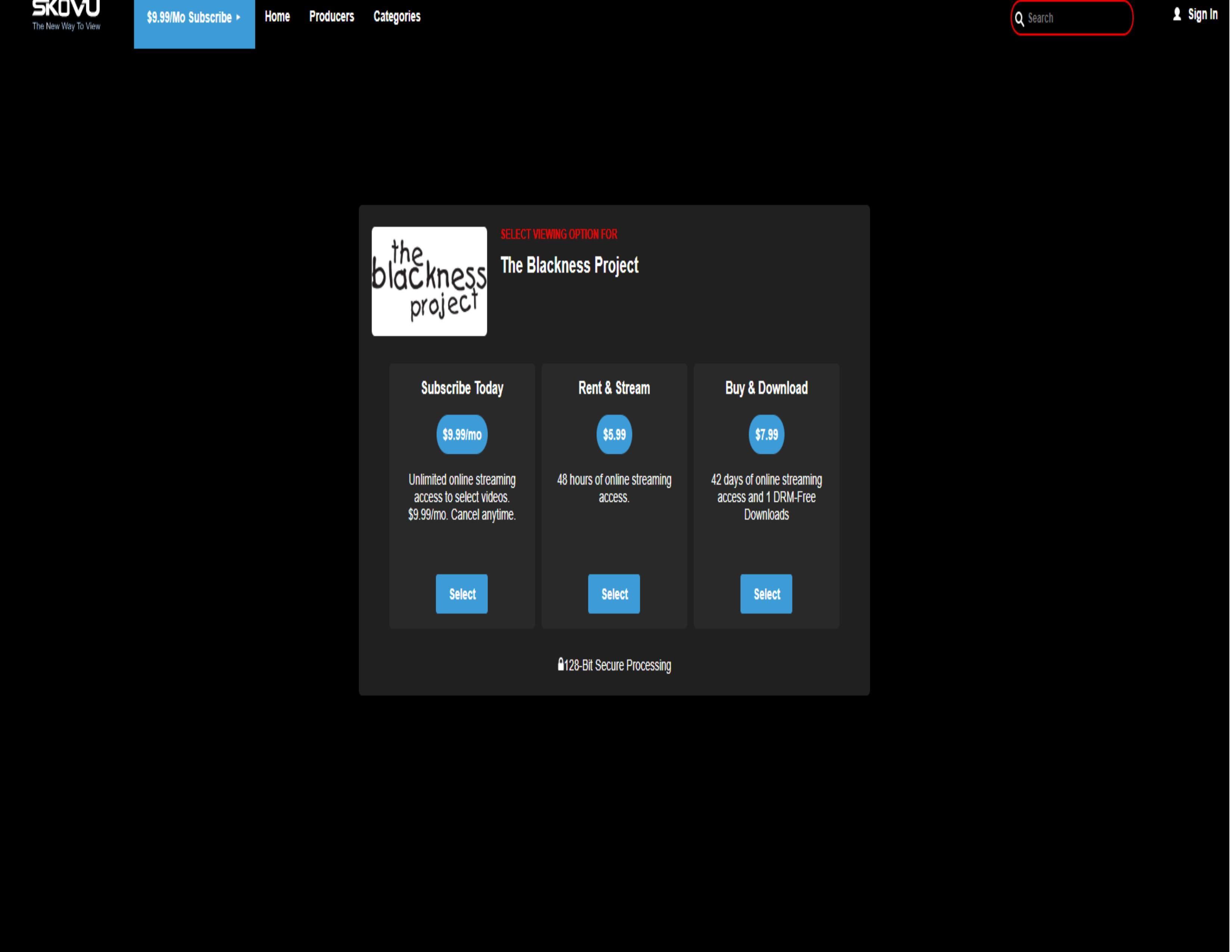Screen dimensions: 1232x952
Task: Click the arrow on Subscribe button
Action: click(x=239, y=18)
